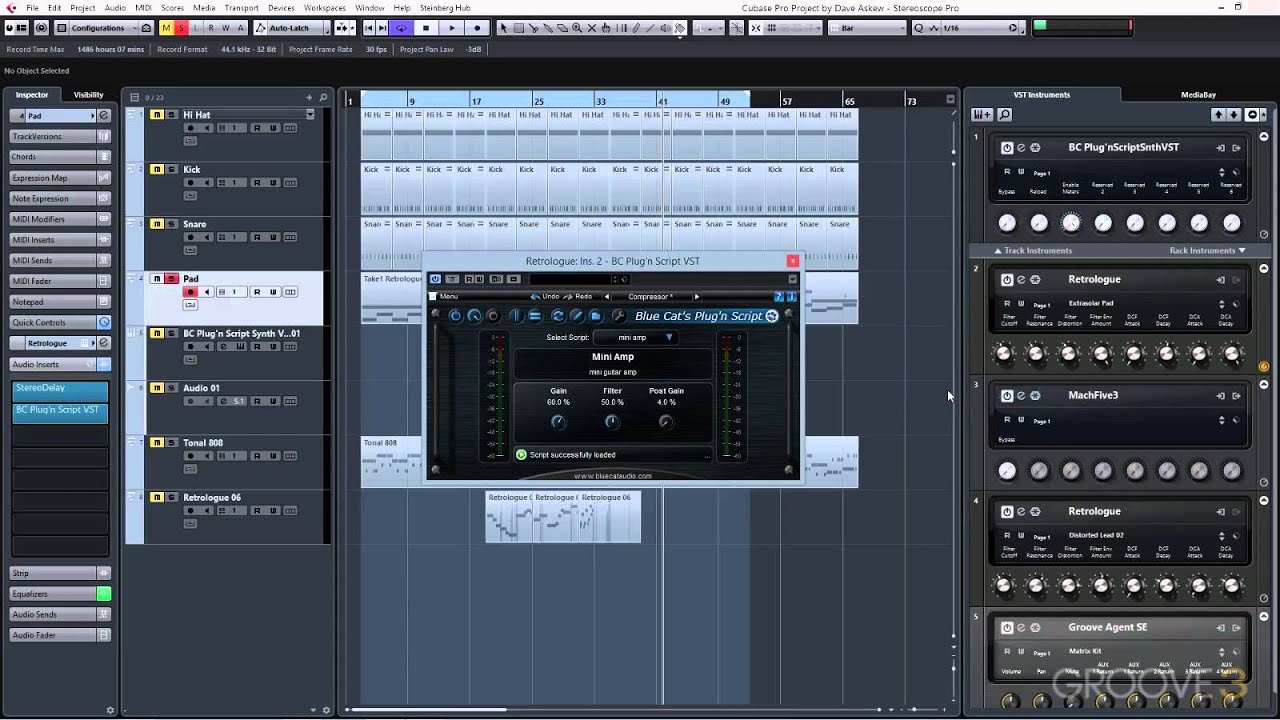
Task: Open Retrologue Extrasolar Pad instrument editor
Action: pos(1021,280)
